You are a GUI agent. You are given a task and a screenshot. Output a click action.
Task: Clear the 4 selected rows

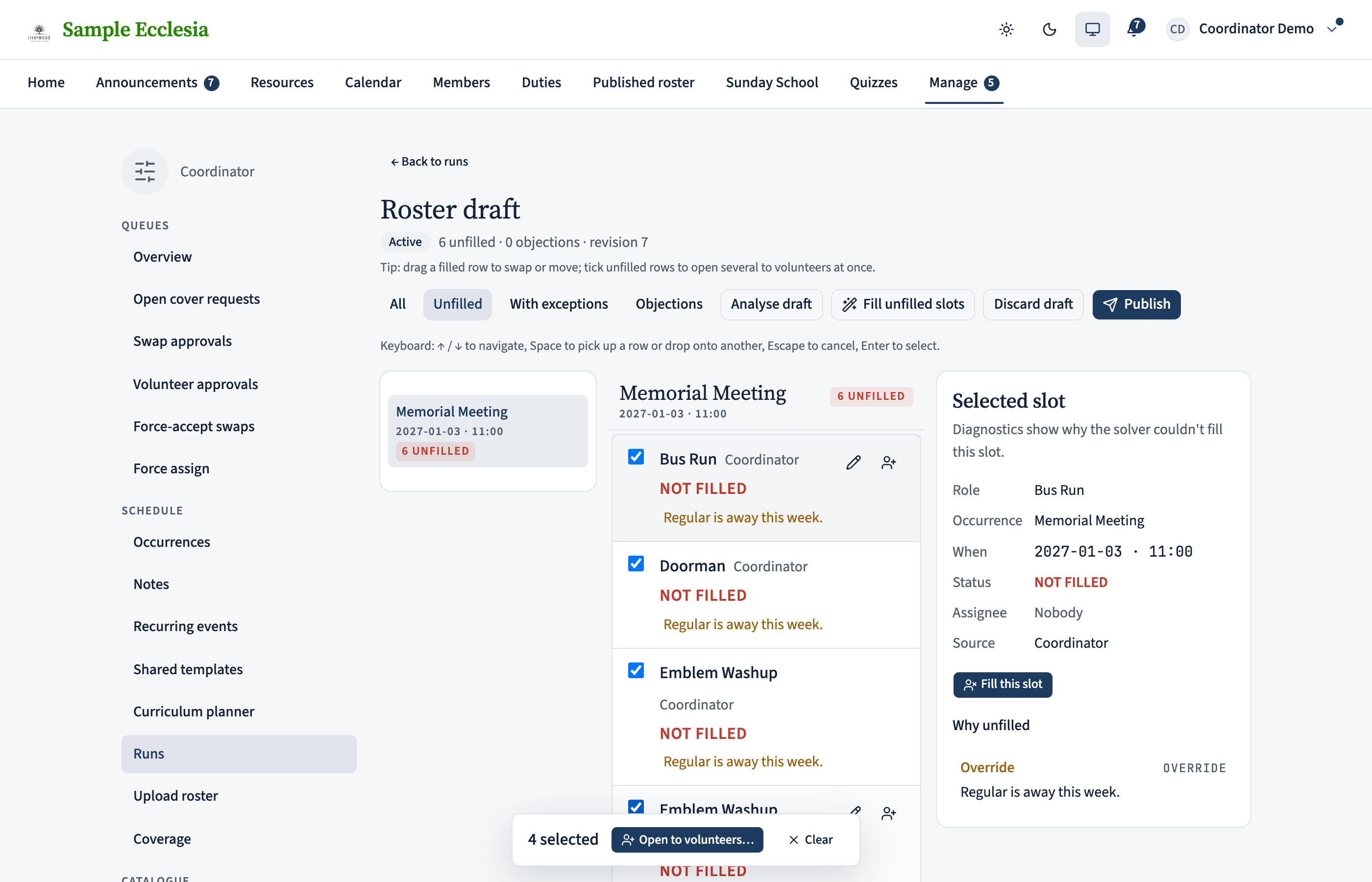tap(811, 840)
